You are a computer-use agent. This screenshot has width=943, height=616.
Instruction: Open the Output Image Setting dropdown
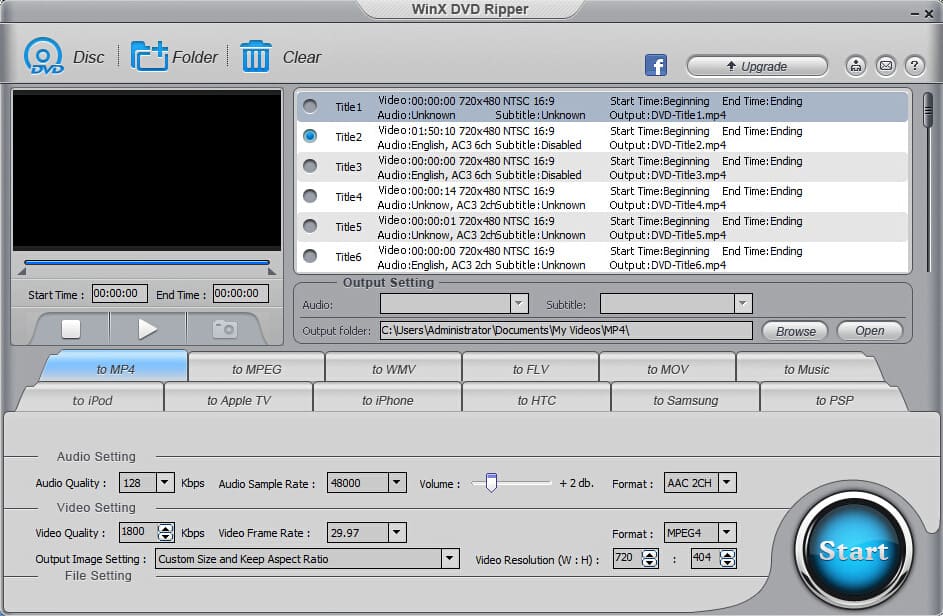[449, 559]
